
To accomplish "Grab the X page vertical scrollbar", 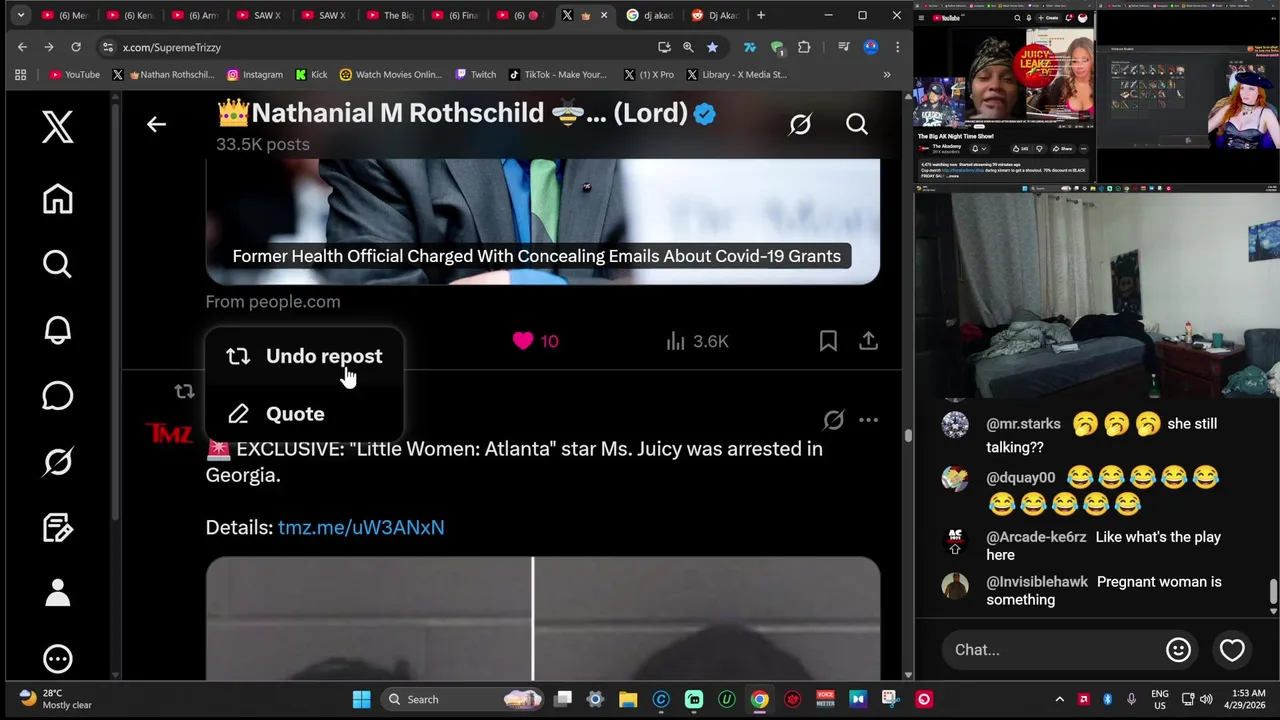I will click(x=907, y=436).
